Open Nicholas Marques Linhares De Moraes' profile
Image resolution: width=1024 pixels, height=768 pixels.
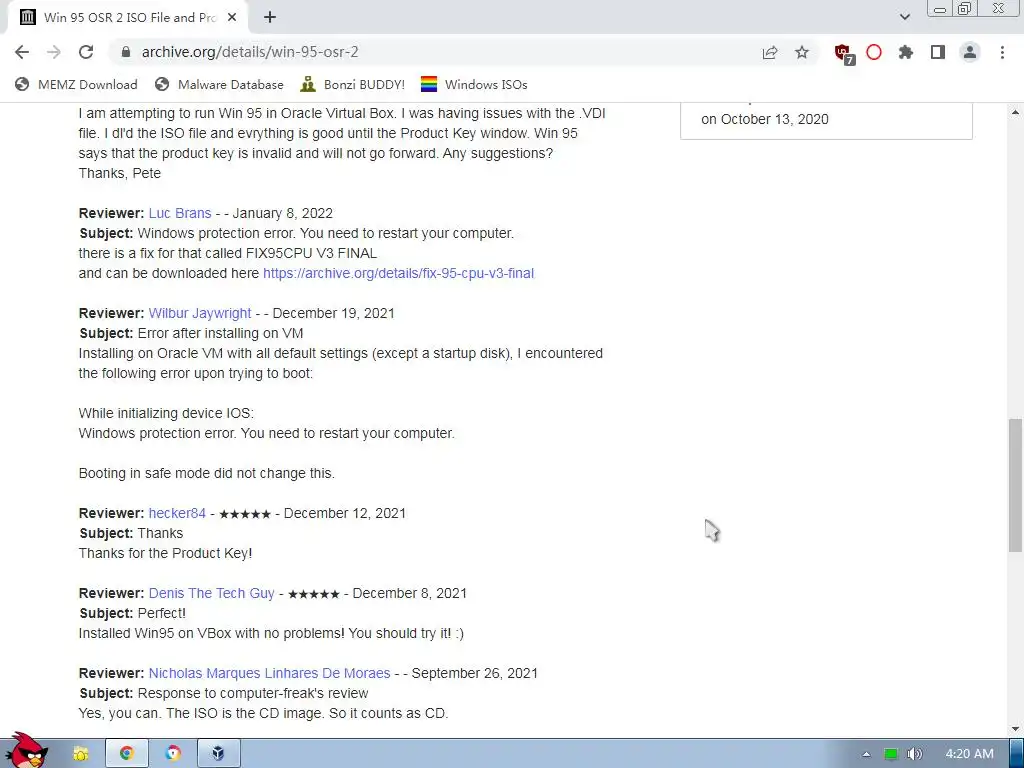point(269,673)
